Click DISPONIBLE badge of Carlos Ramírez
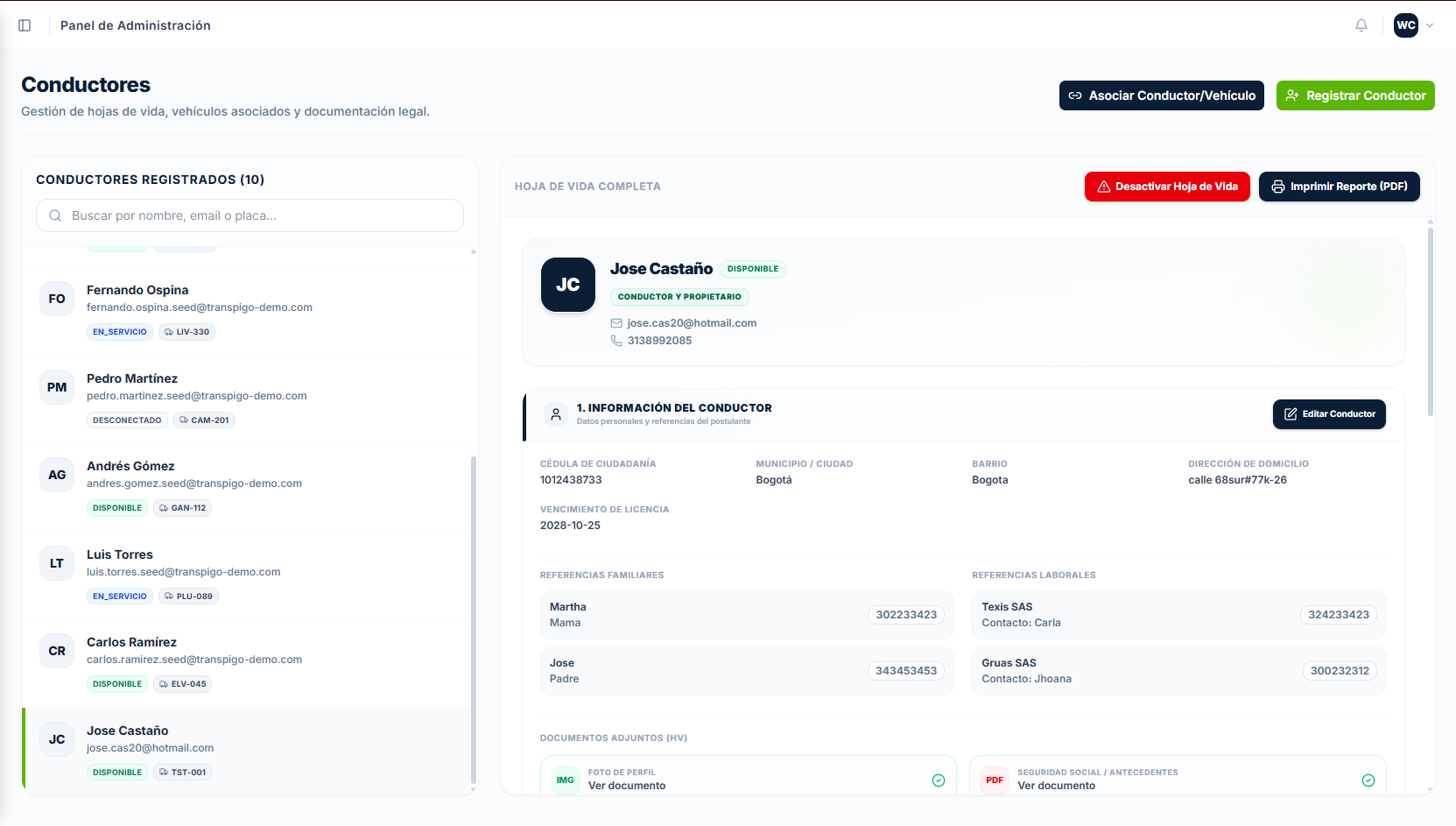 117,684
